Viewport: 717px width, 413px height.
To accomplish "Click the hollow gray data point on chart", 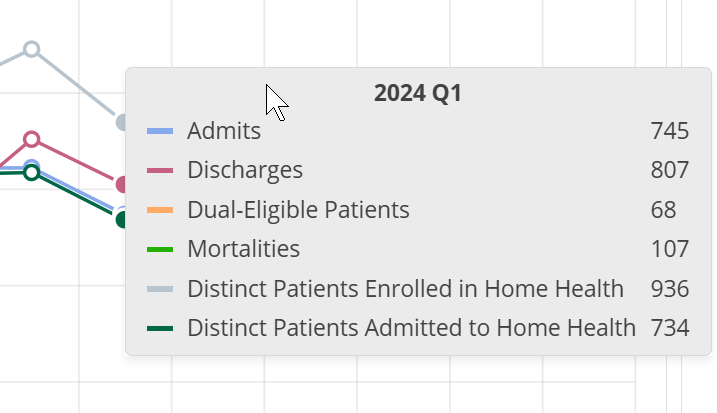I will (32, 48).
